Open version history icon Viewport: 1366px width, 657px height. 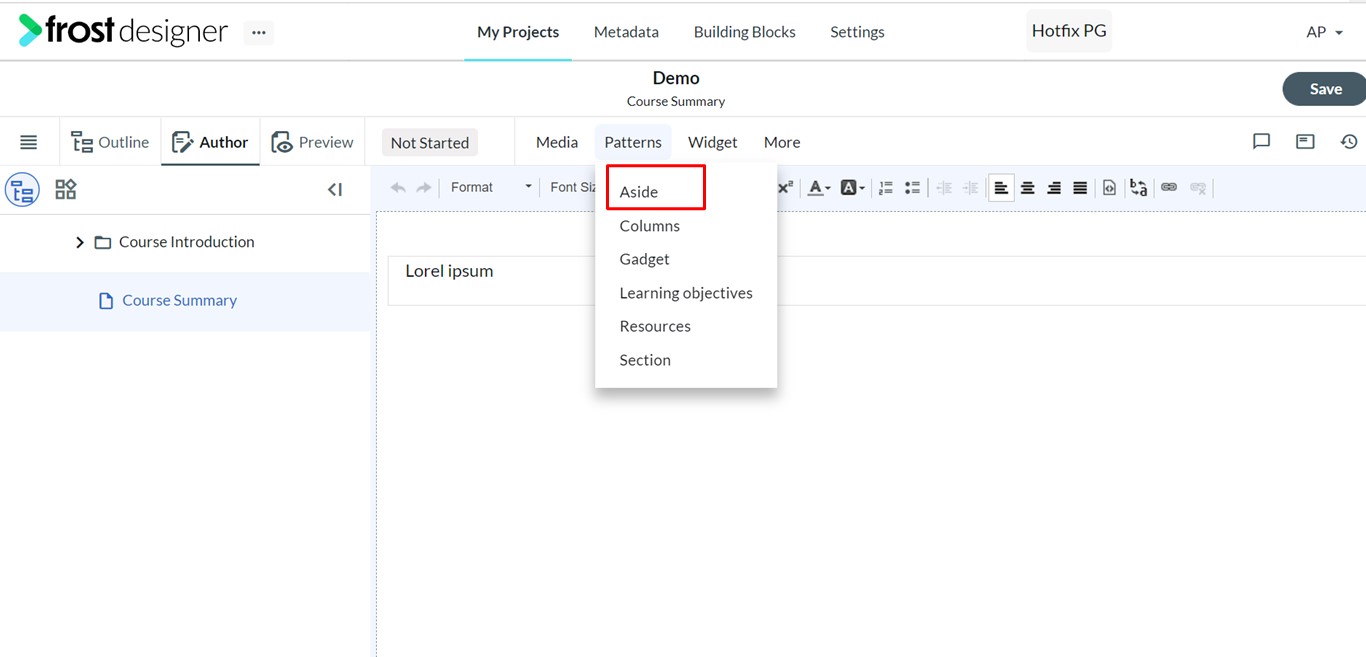pyautogui.click(x=1349, y=142)
